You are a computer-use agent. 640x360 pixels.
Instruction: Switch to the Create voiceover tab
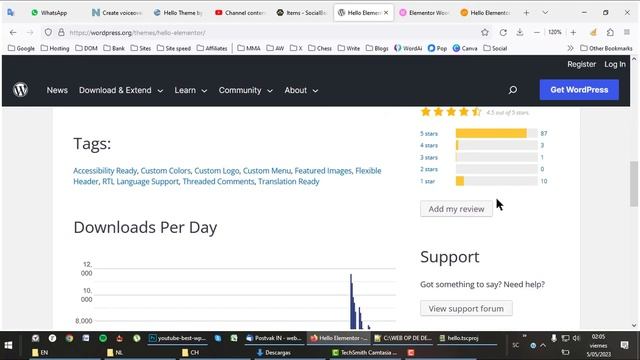click(x=118, y=13)
